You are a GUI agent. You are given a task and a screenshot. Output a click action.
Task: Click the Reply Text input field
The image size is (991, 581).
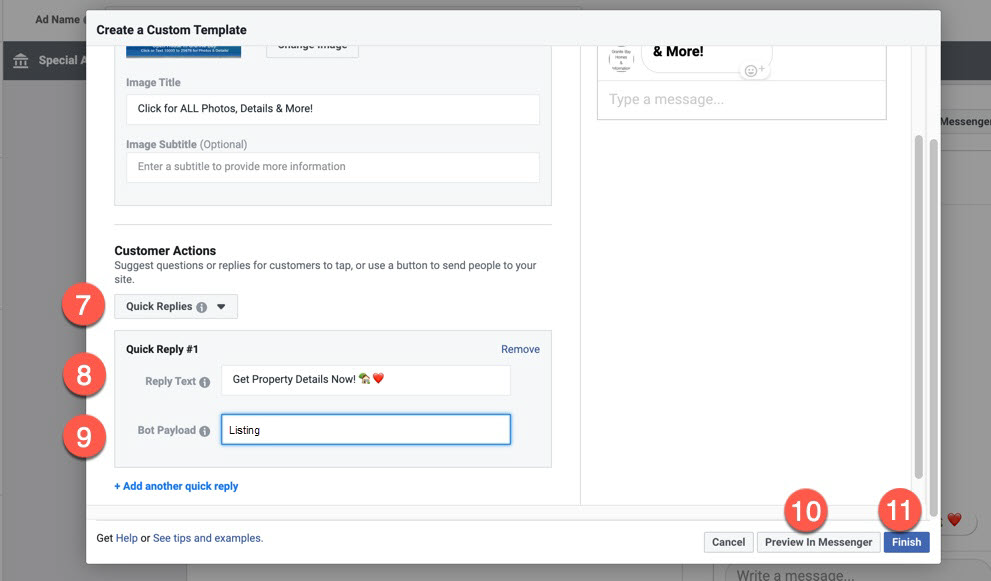(x=365, y=380)
